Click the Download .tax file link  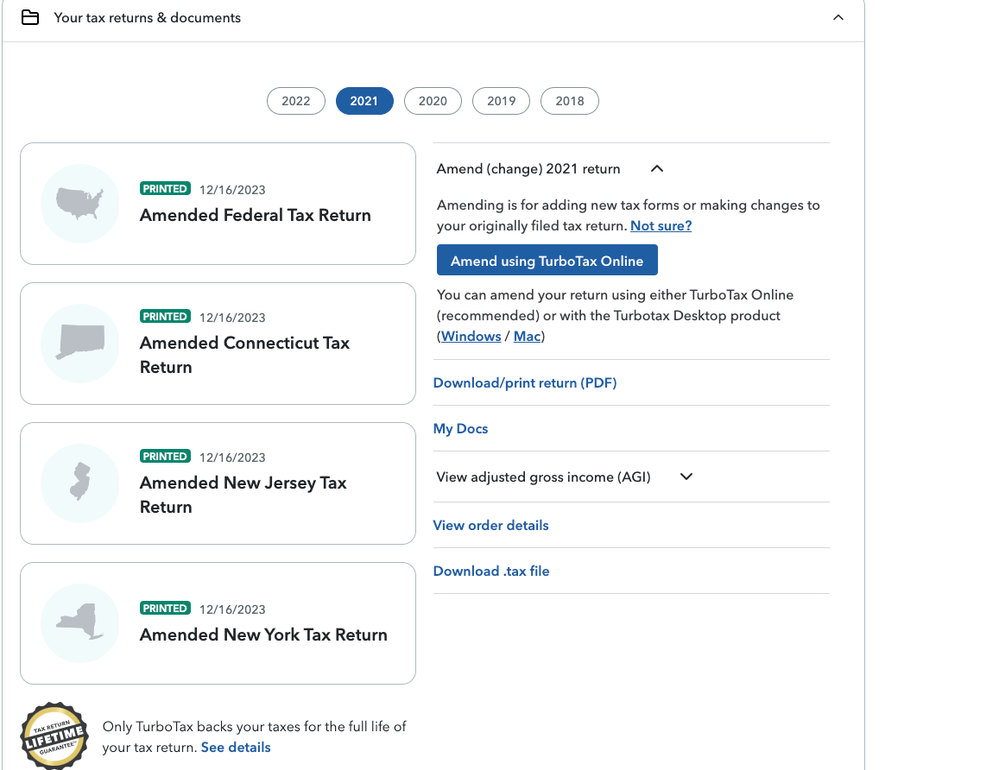tap(491, 571)
